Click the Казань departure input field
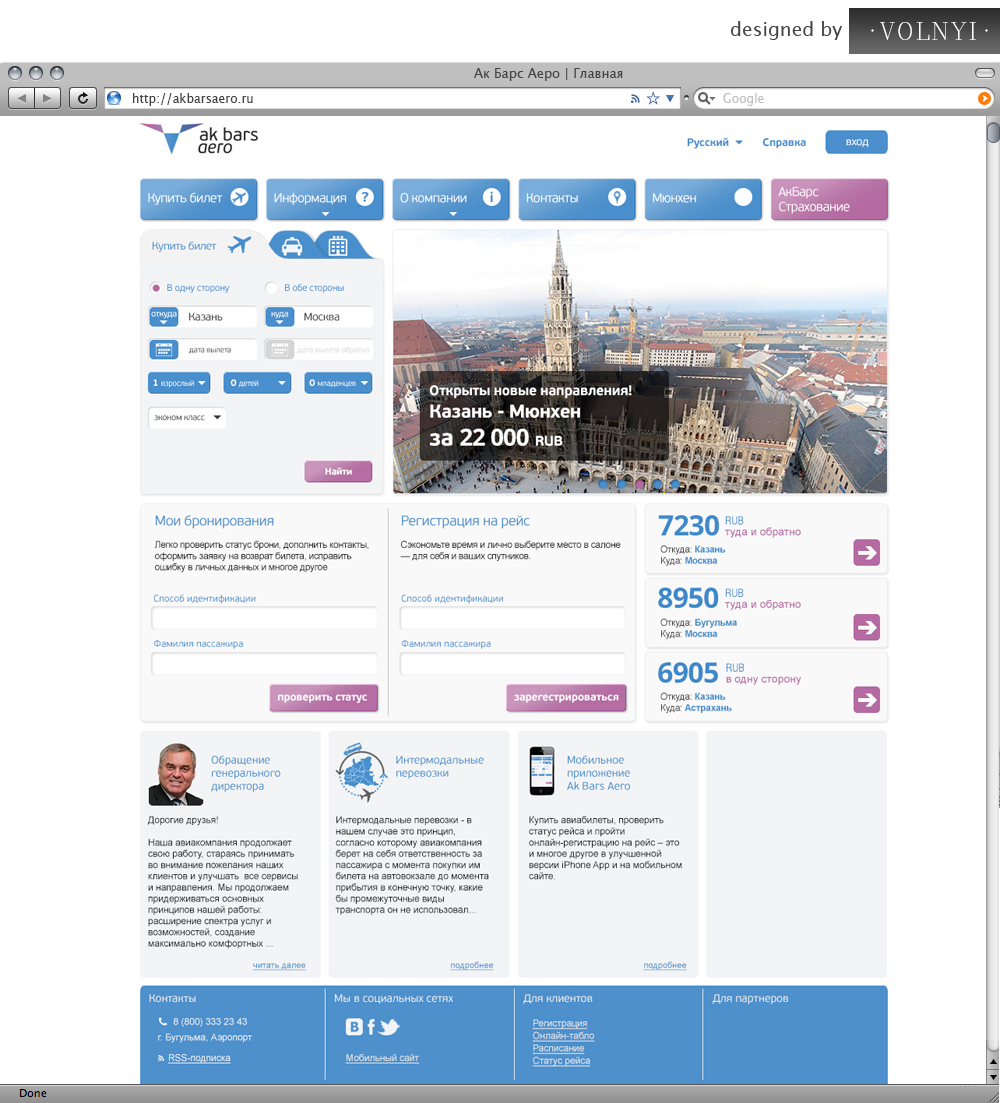The image size is (1000, 1103). pyautogui.click(x=218, y=317)
